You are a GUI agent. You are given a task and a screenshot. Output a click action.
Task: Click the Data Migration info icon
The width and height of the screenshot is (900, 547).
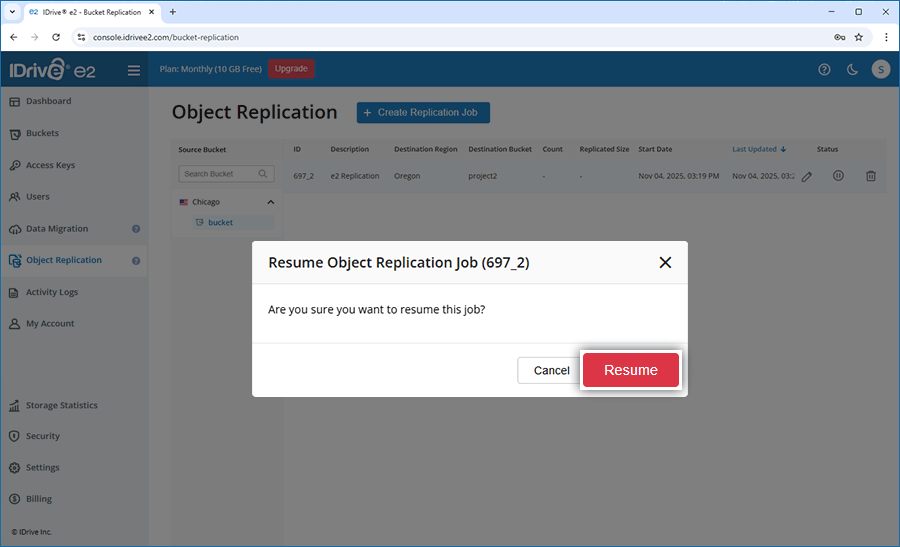[x=136, y=229]
